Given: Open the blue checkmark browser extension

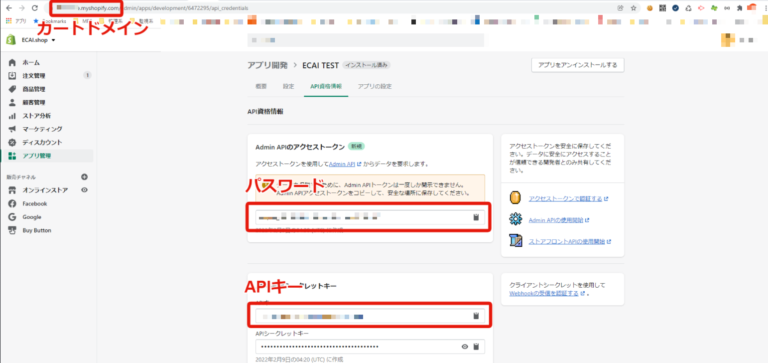Looking at the screenshot, I should tap(675, 8).
